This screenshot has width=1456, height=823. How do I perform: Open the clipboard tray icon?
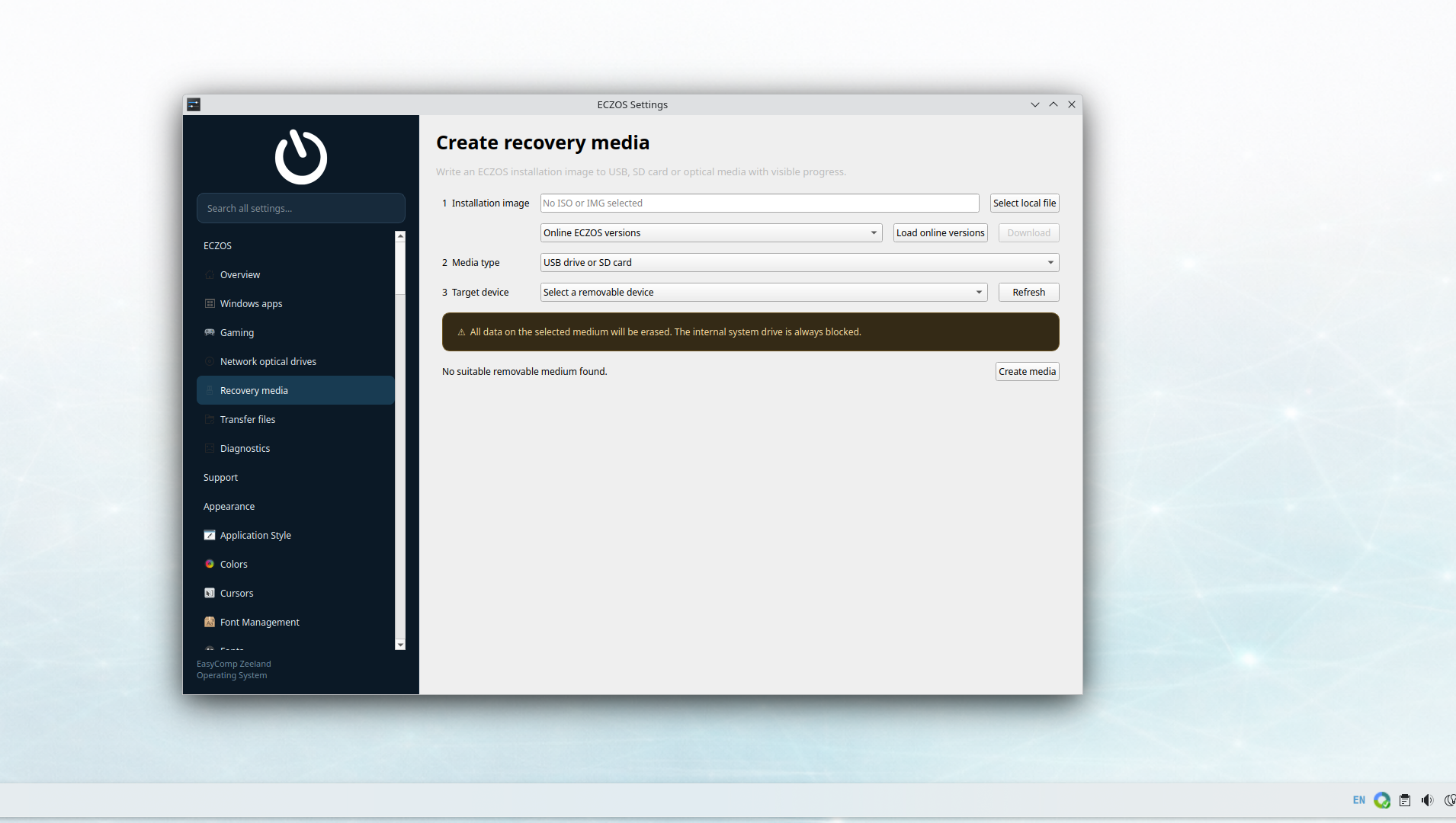(1405, 800)
